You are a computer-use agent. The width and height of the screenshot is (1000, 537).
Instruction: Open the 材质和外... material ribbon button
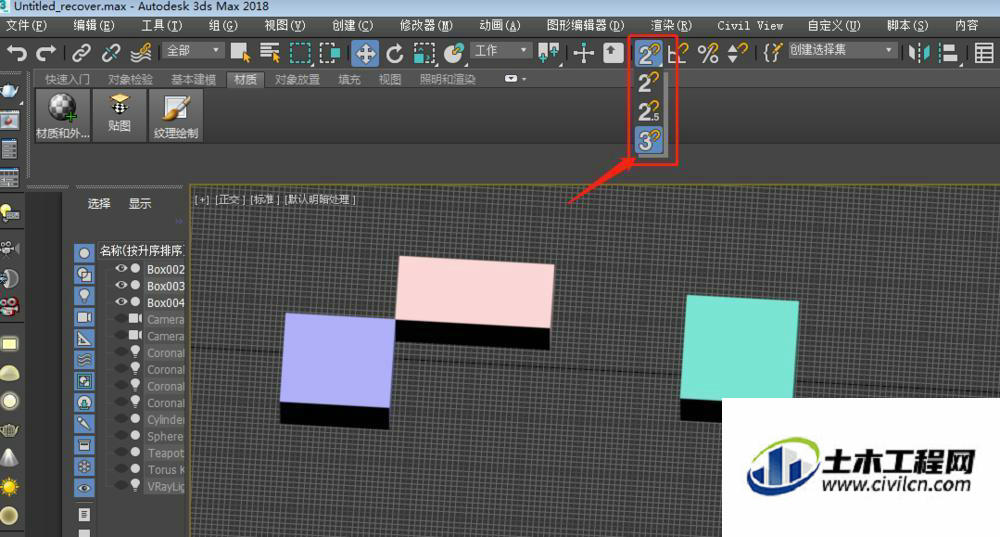62,115
